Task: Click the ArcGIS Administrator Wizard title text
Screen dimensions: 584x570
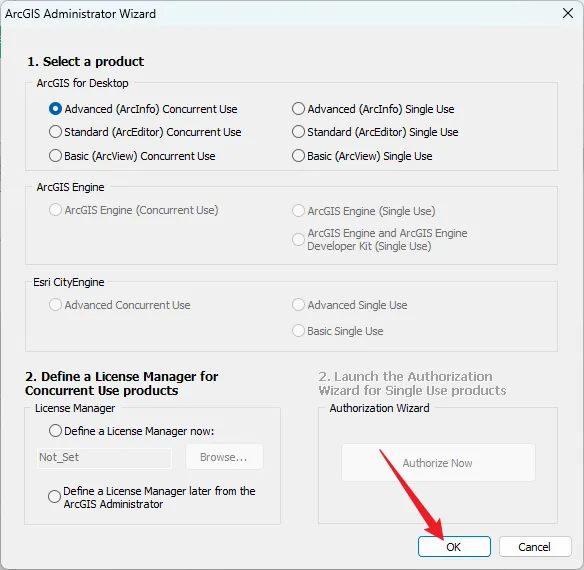Action: (x=80, y=14)
